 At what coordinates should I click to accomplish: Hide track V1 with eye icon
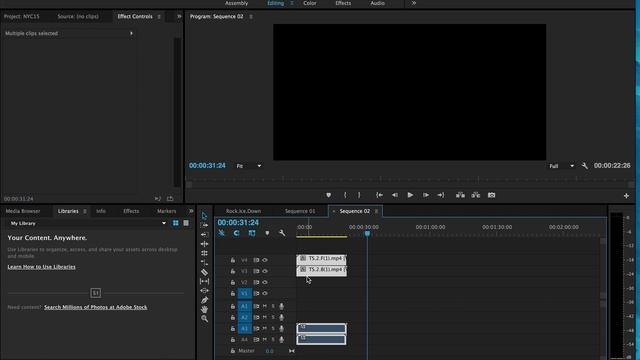click(265, 293)
